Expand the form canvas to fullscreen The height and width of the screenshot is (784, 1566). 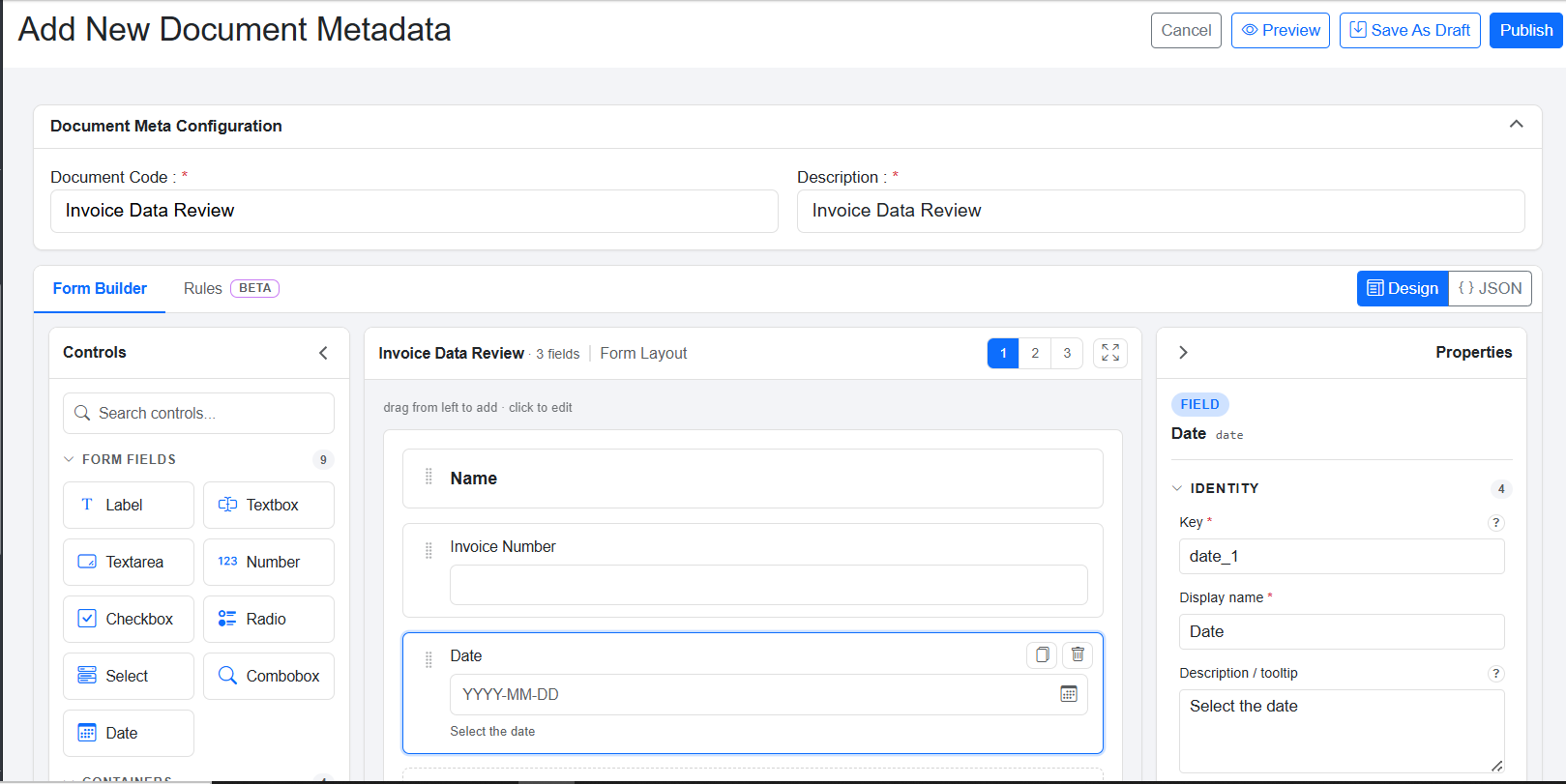(1110, 353)
